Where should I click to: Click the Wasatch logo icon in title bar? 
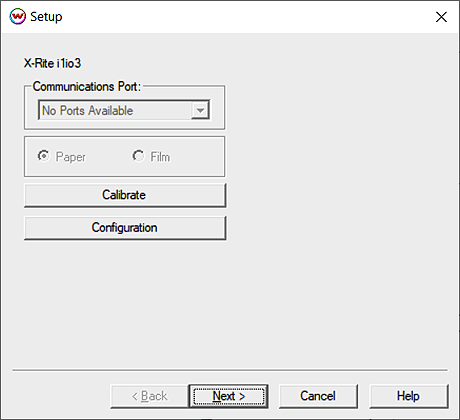pos(17,16)
